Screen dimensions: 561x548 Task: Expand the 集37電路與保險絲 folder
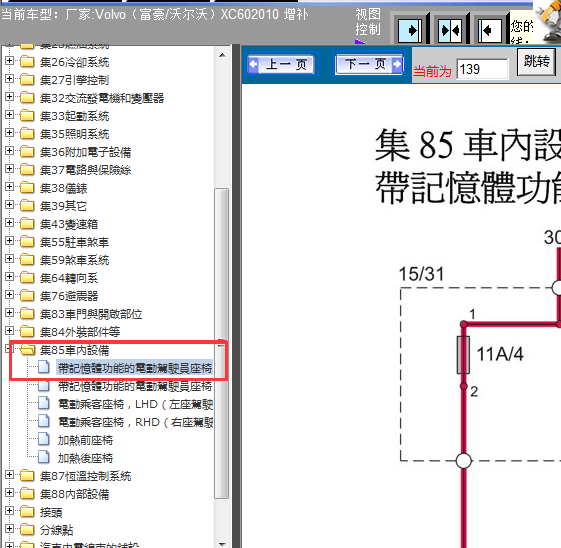tap(9, 168)
